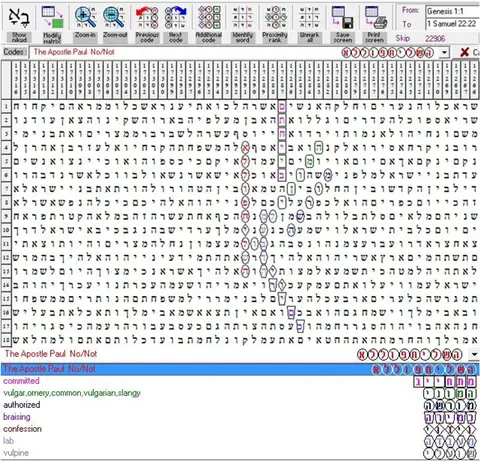480x461 pixels.
Task: Click the Unmark all label button
Action: 309,37
